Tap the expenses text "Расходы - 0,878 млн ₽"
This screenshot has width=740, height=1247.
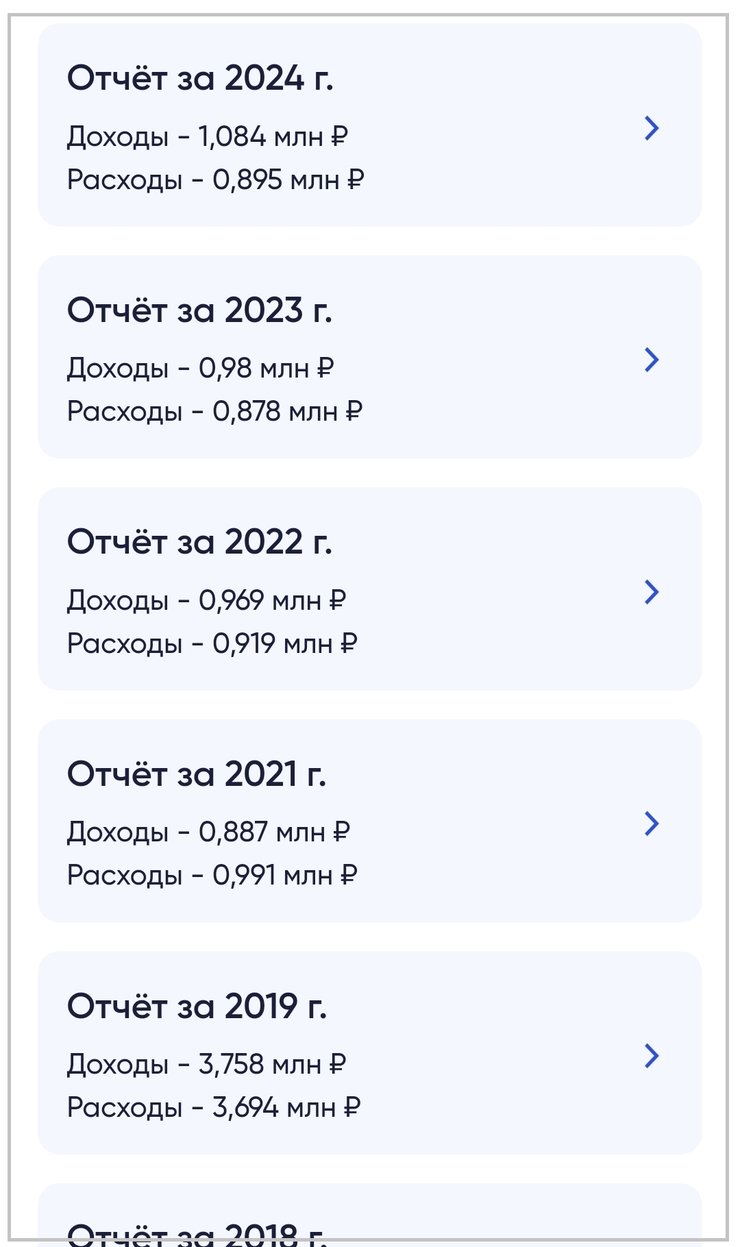tap(214, 411)
